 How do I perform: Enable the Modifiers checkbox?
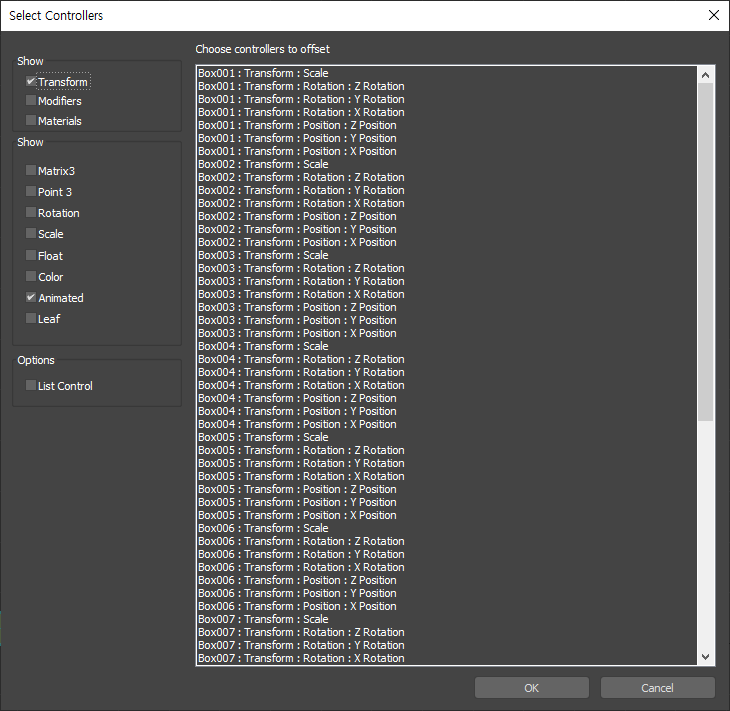(x=31, y=101)
